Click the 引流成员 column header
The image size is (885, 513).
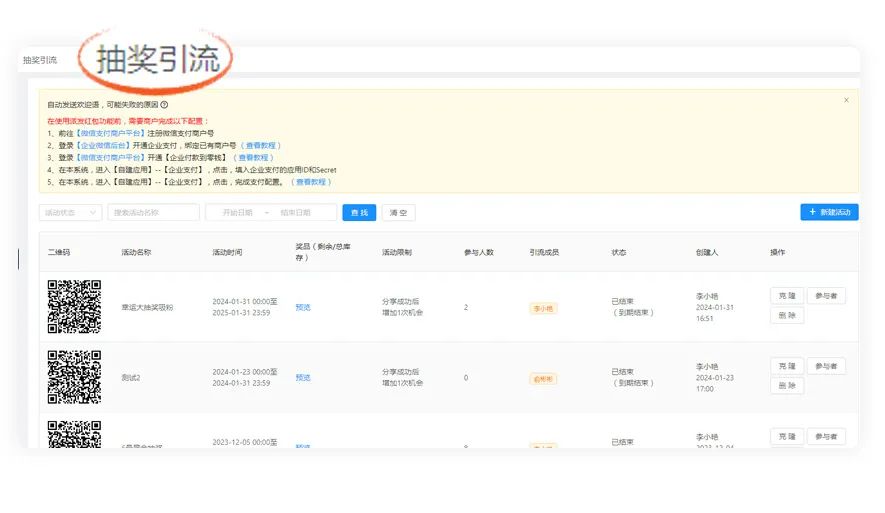click(544, 252)
